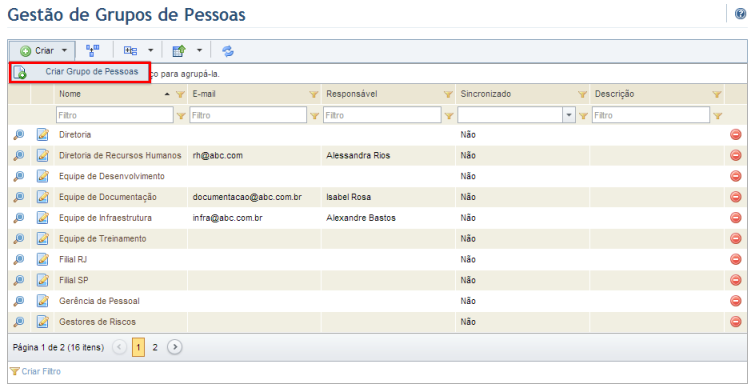Go to page 2
The width and height of the screenshot is (755, 388).
coord(155,347)
